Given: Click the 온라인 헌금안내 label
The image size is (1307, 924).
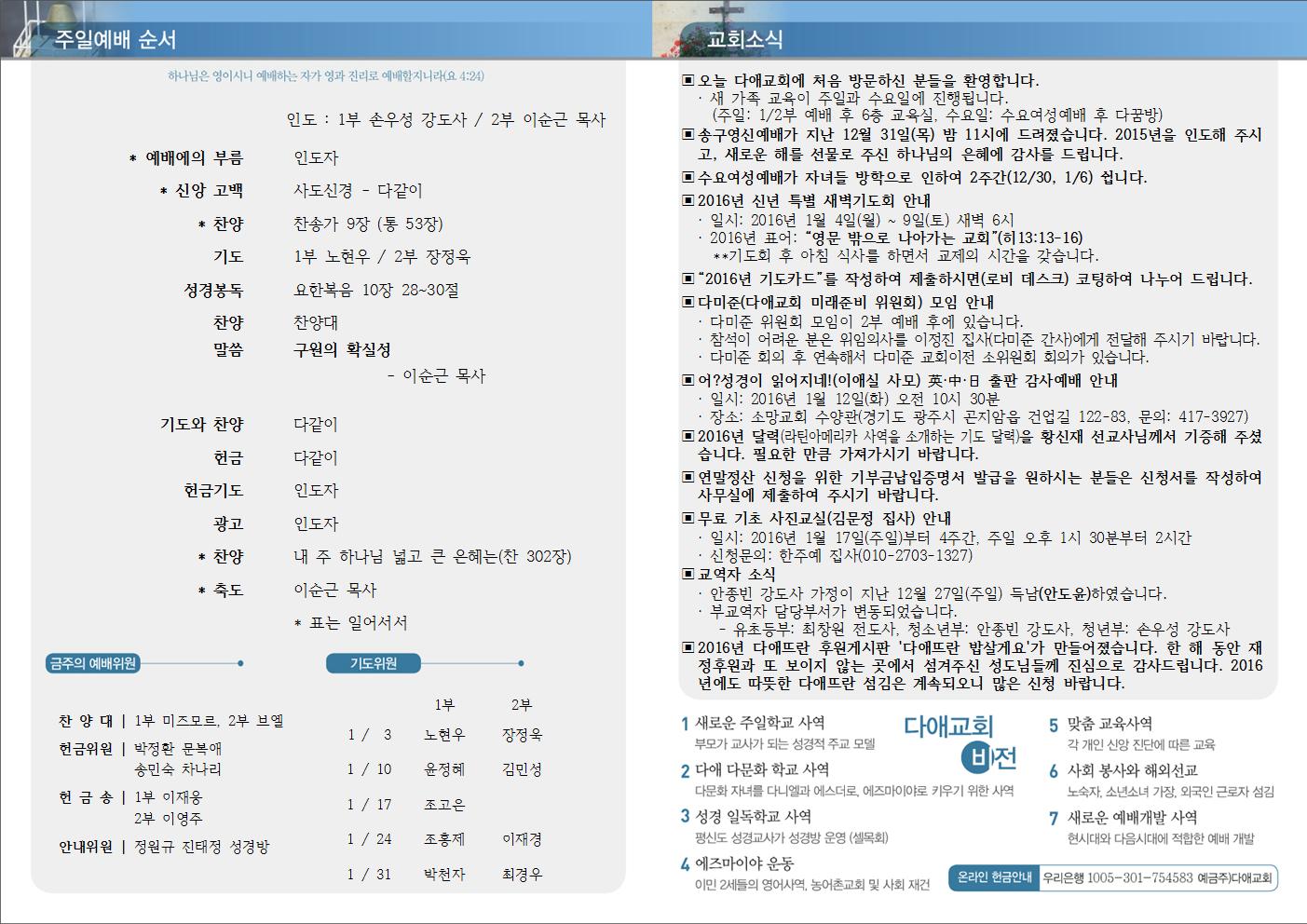Looking at the screenshot, I should pos(994,877).
